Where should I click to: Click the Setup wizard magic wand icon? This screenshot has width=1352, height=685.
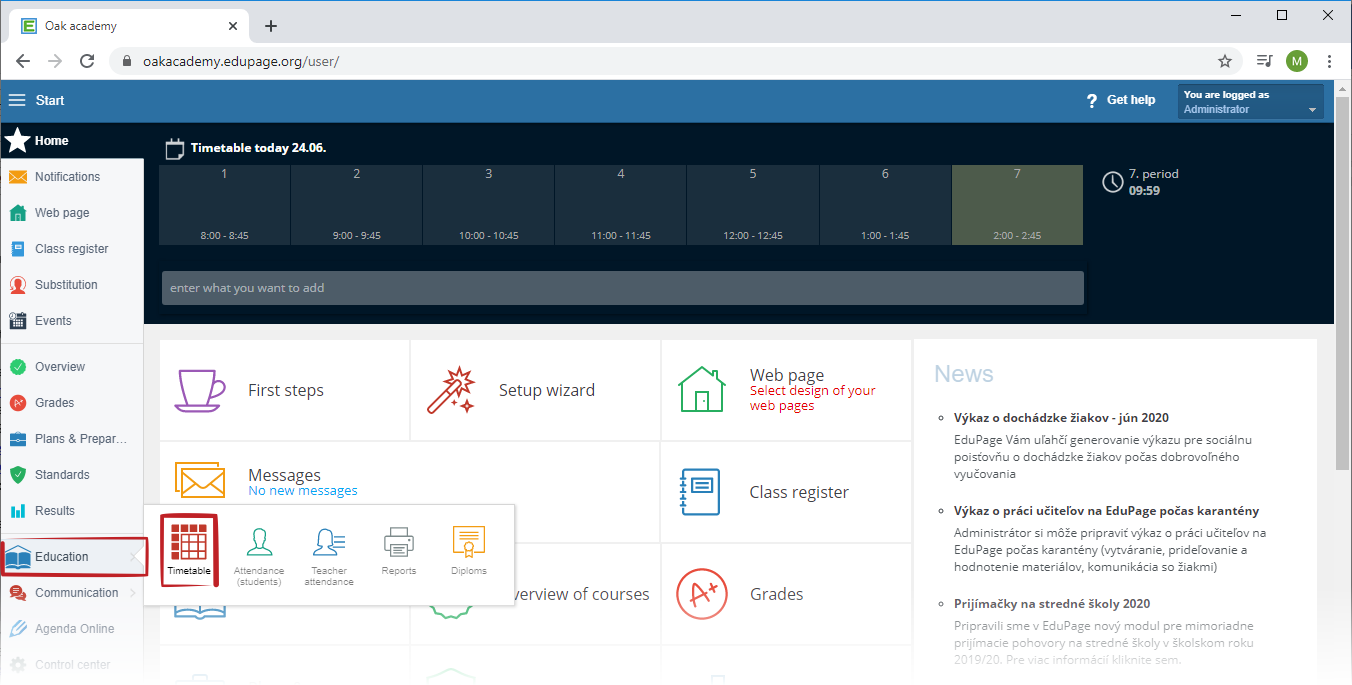[x=452, y=390]
